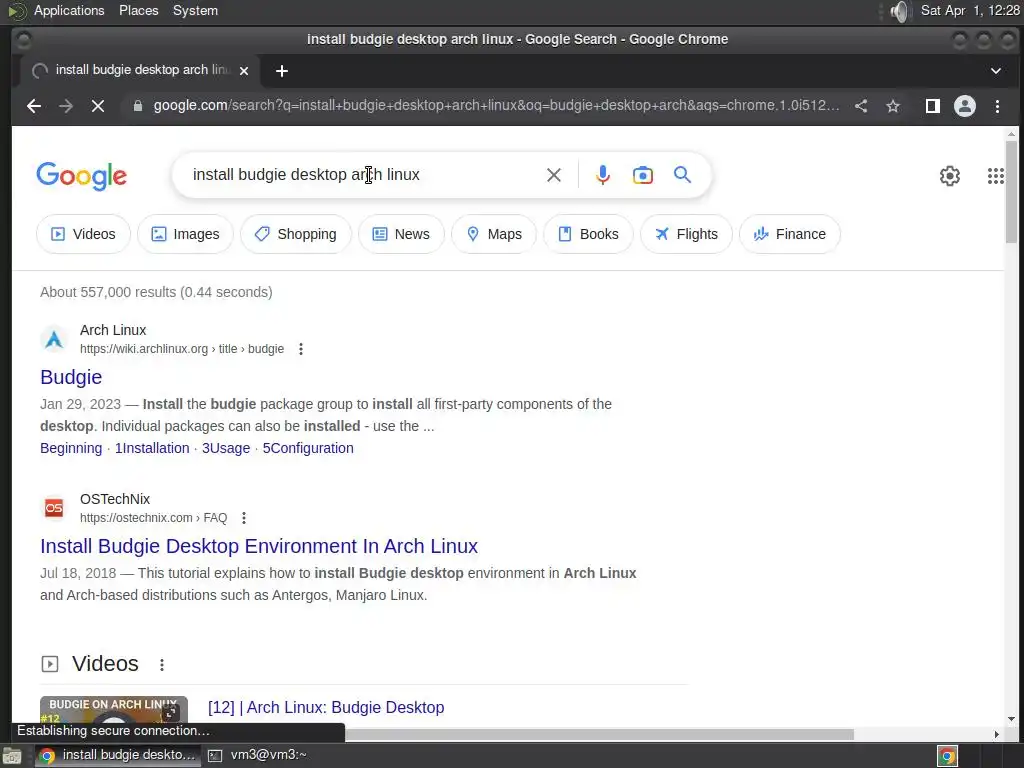Open Chrome profile avatar
The height and width of the screenshot is (768, 1024).
tap(965, 106)
